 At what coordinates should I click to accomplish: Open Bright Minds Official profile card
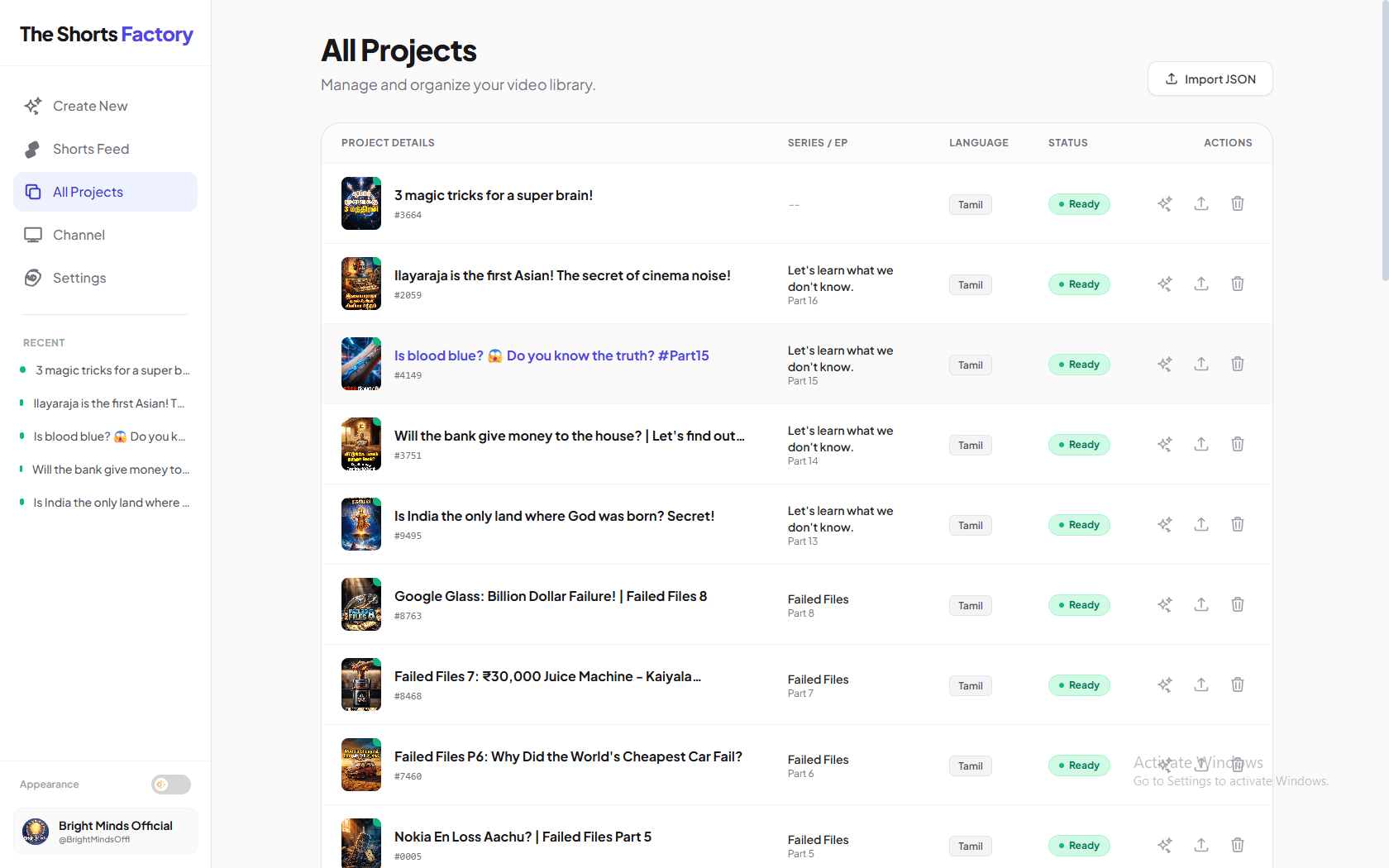(x=105, y=831)
